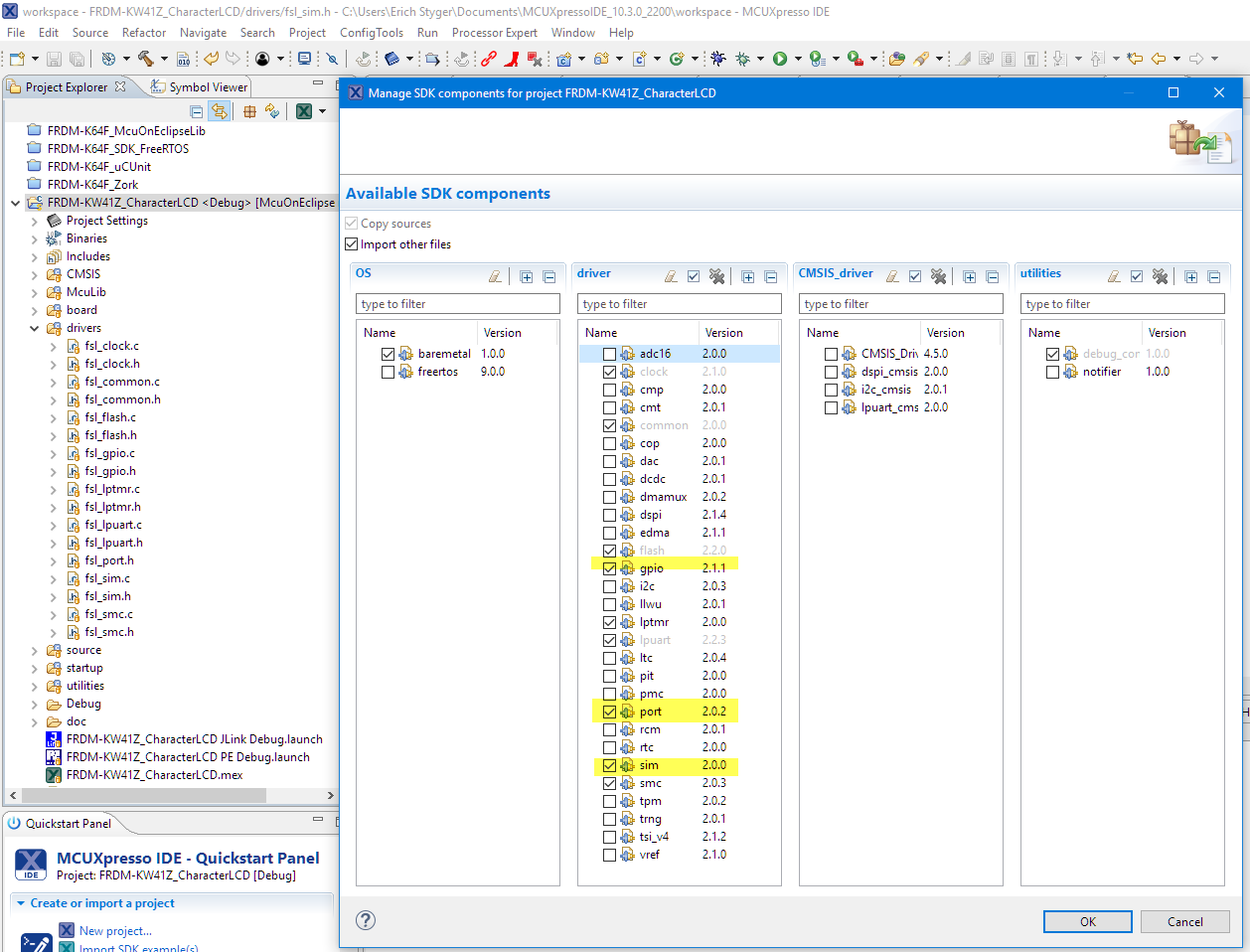Confirm component selection with OK
This screenshot has height=952, width=1250.
pyautogui.click(x=1087, y=921)
